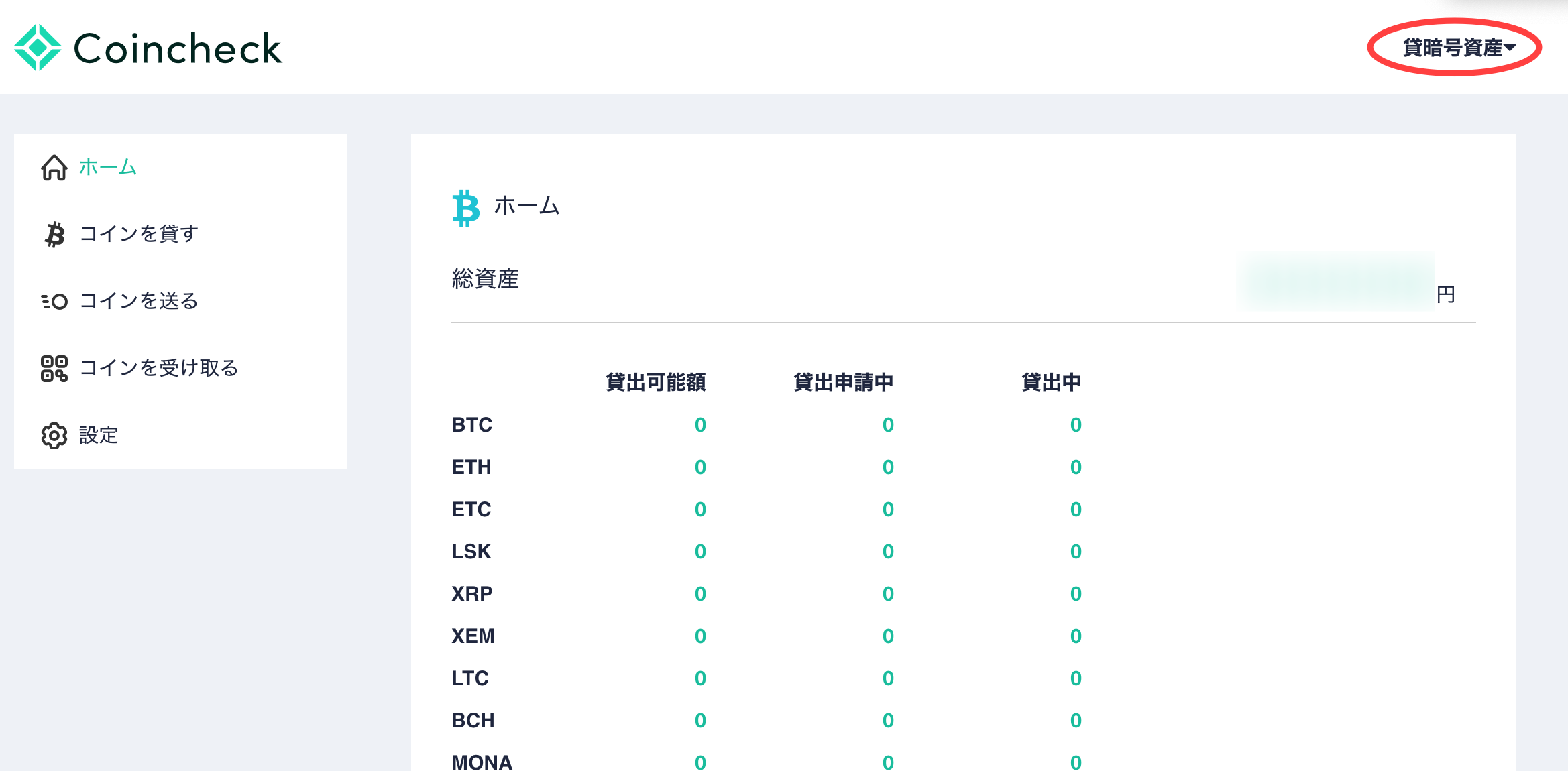Click the send coin icon beside コインを送る
This screenshot has width=1568, height=771.
pyautogui.click(x=54, y=302)
